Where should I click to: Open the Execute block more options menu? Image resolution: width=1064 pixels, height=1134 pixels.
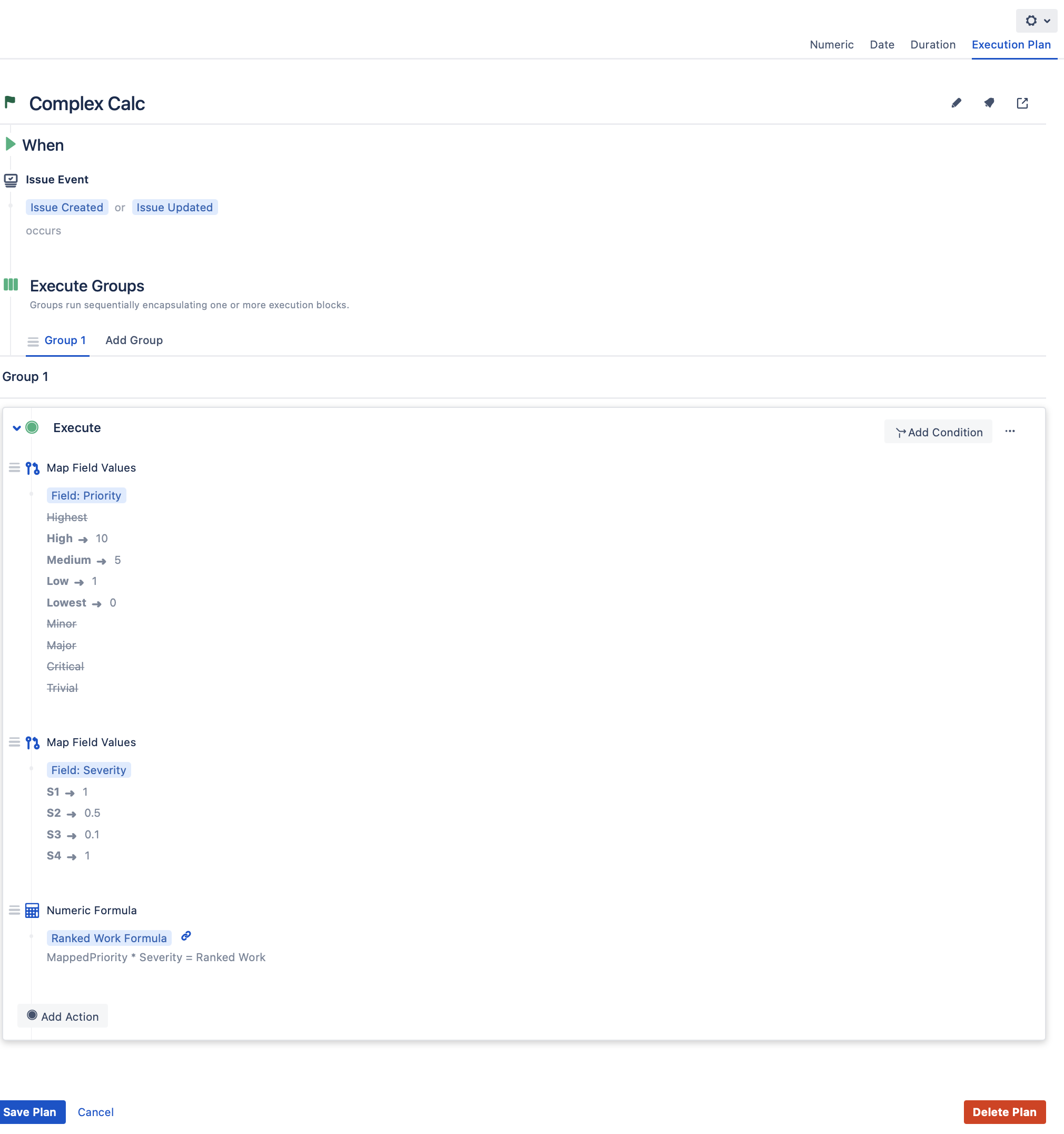(x=1010, y=432)
